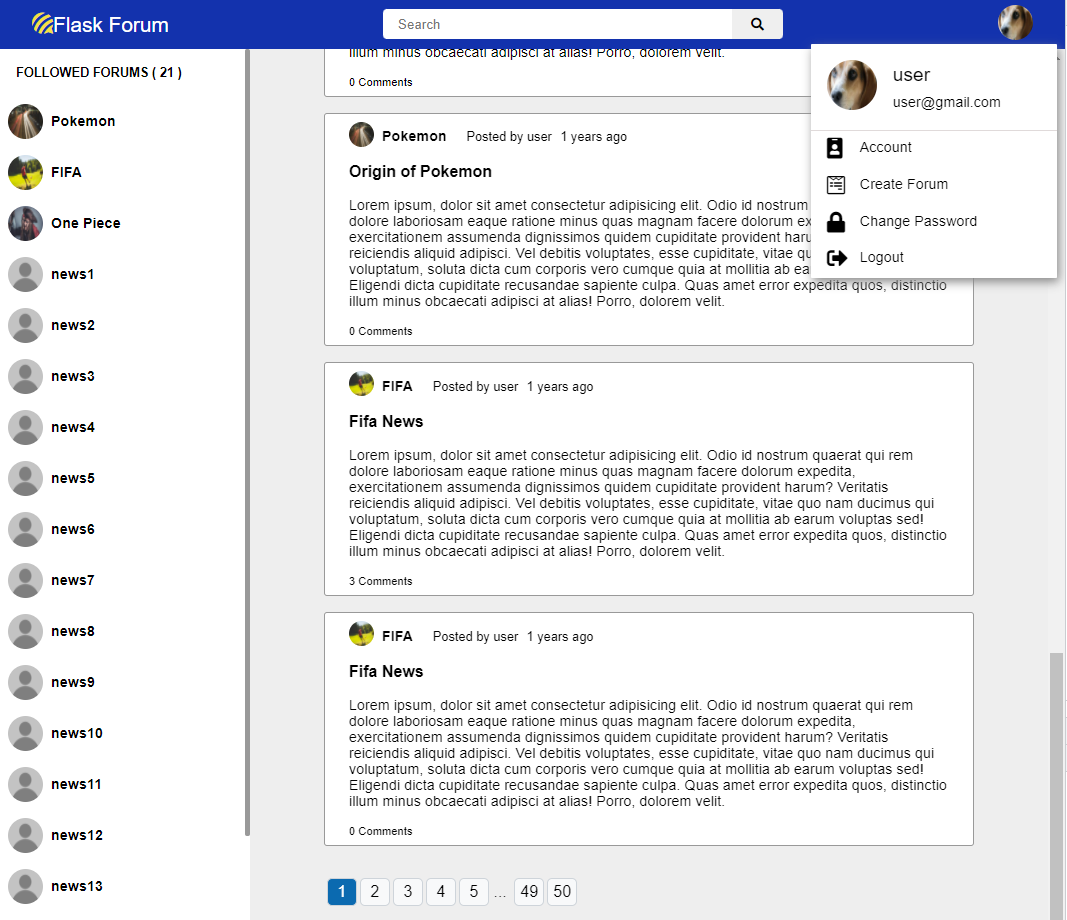Click the Logout arrow icon
Image resolution: width=1067 pixels, height=920 pixels.
(836, 258)
